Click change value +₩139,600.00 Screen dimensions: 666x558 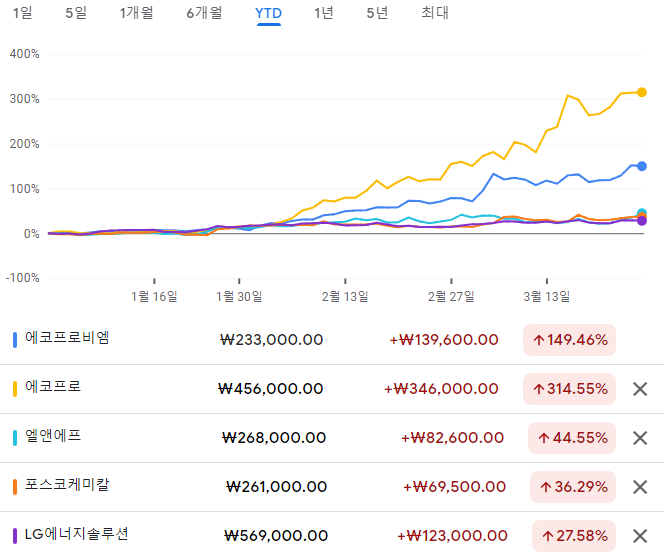pos(444,340)
